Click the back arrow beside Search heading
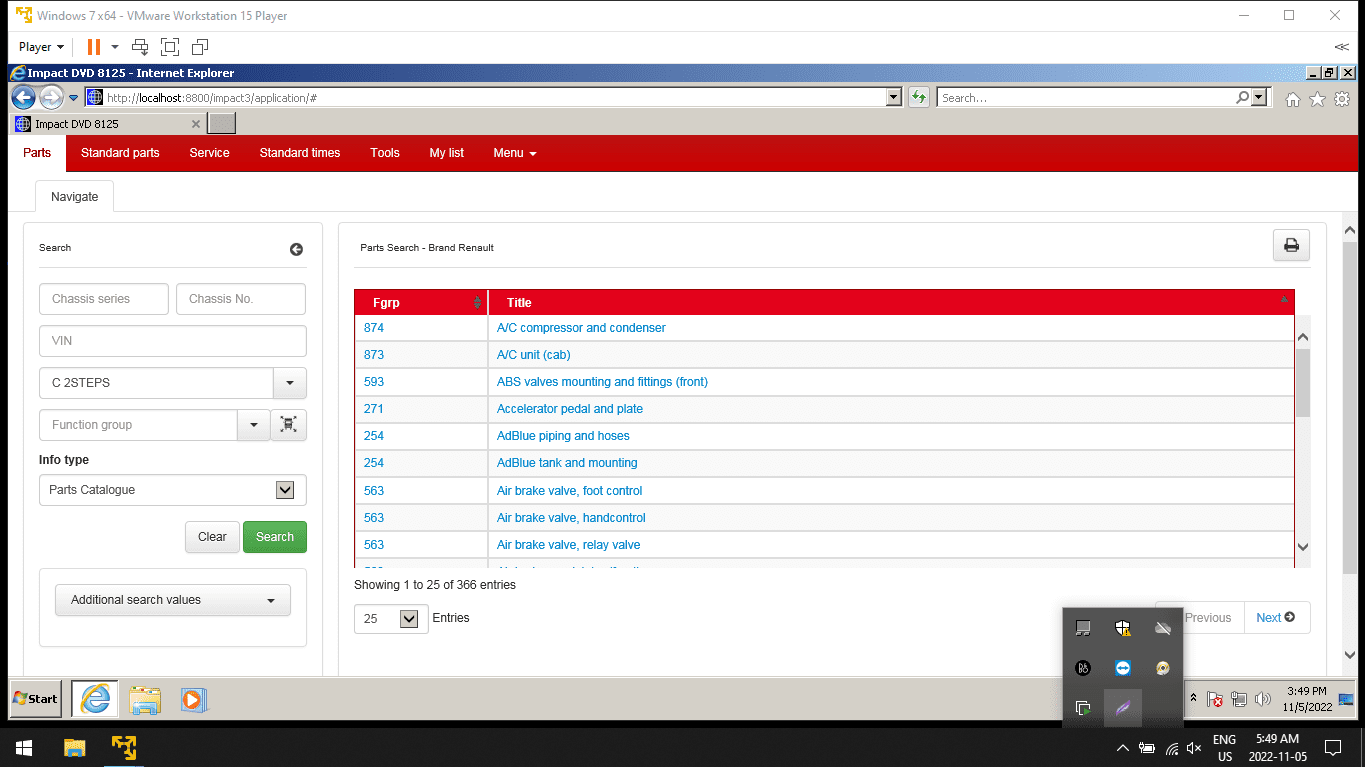This screenshot has height=767, width=1365. tap(296, 250)
